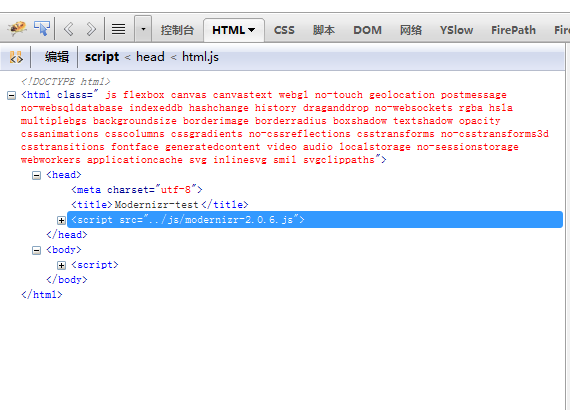The height and width of the screenshot is (410, 570).
Task: Expand the script node inside body
Action: pyautogui.click(x=61, y=266)
